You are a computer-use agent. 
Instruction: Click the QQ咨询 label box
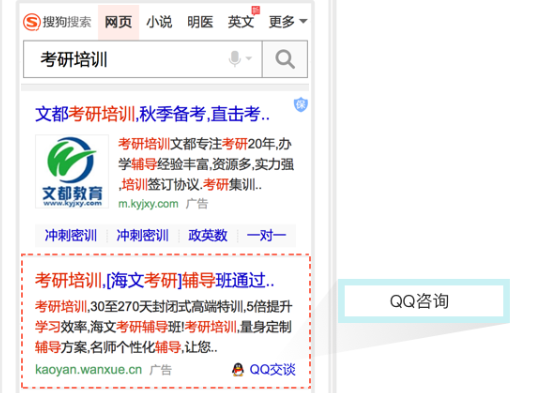click(x=424, y=301)
